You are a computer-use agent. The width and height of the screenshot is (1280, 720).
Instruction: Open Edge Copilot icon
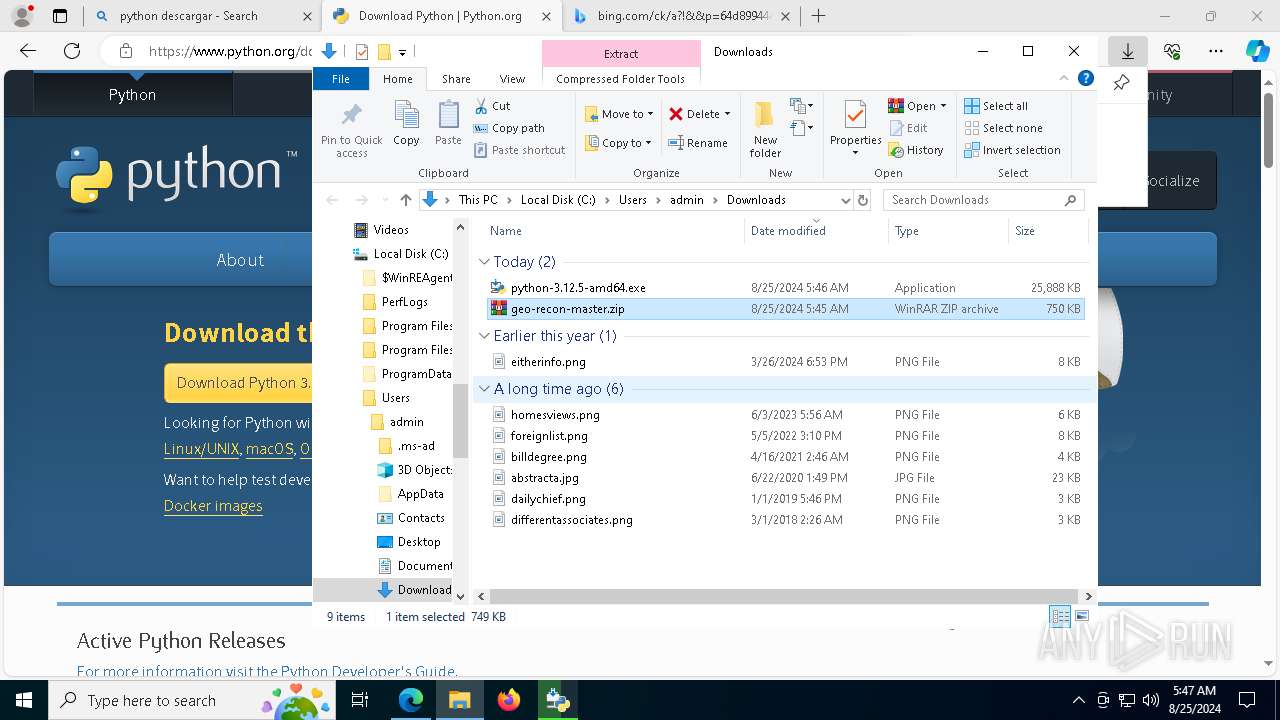click(x=1257, y=51)
